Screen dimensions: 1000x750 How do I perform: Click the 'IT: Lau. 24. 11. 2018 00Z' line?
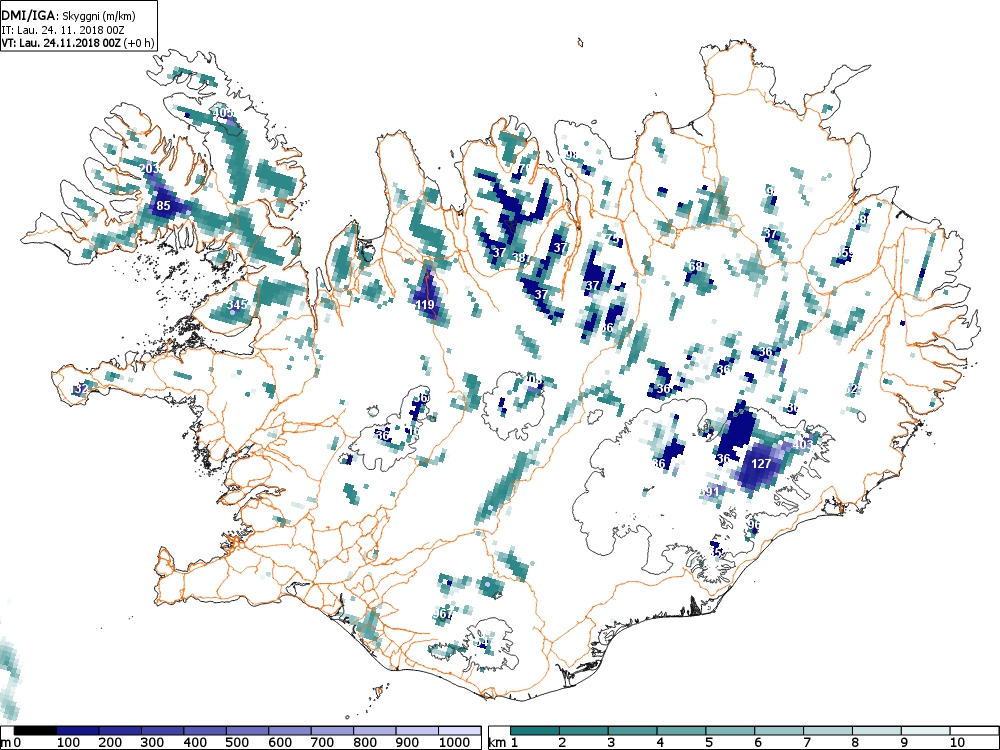point(62,29)
